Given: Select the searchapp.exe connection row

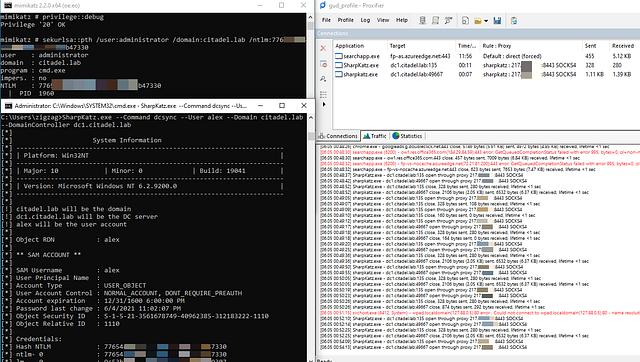Looking at the screenshot, I should tap(486, 56).
